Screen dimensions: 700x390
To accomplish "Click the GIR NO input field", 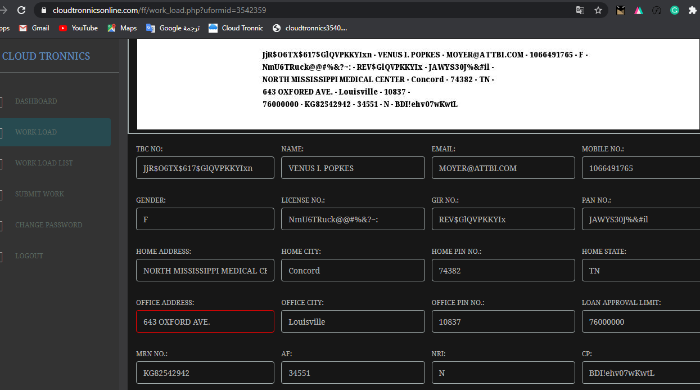I will [503, 219].
